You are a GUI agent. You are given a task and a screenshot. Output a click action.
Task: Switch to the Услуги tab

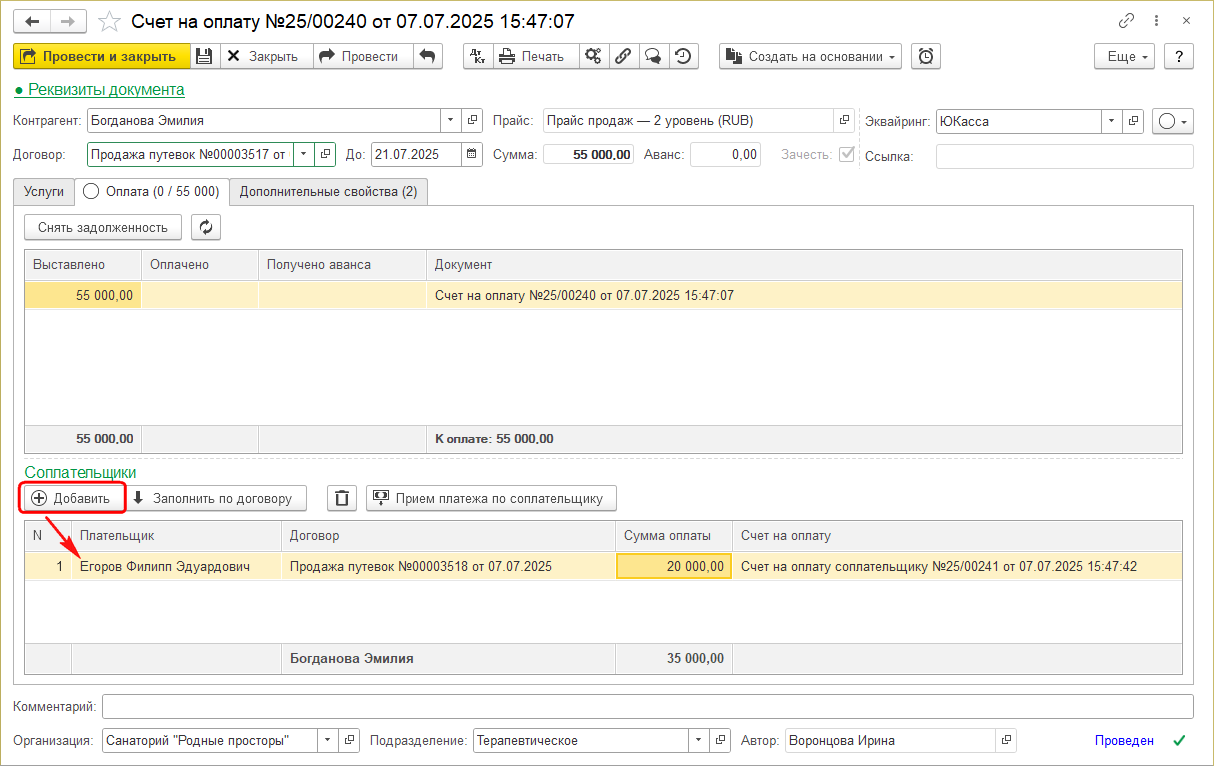point(44,191)
